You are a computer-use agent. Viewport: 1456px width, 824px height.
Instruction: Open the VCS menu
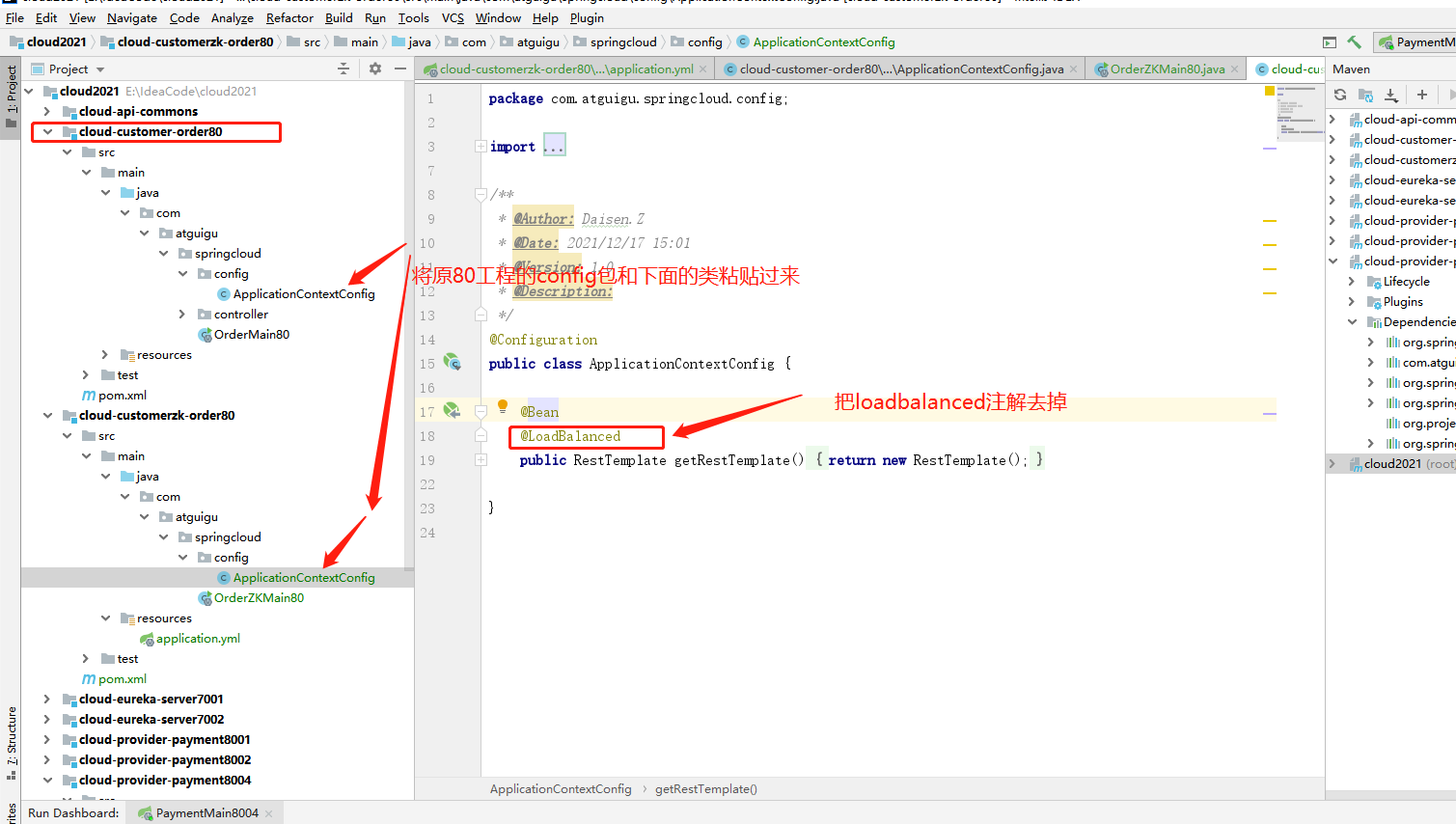tap(453, 17)
